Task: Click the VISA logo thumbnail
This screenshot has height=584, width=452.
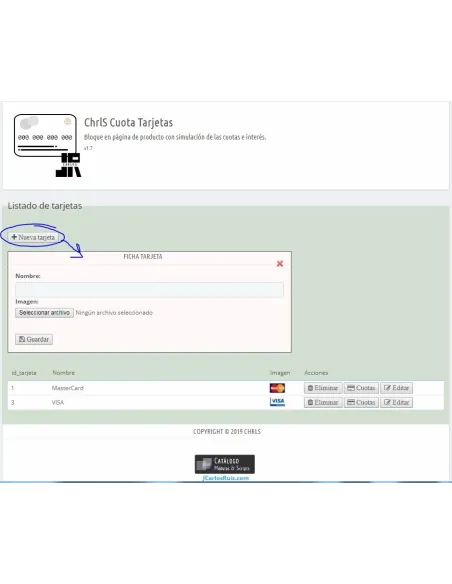Action: coord(277,402)
